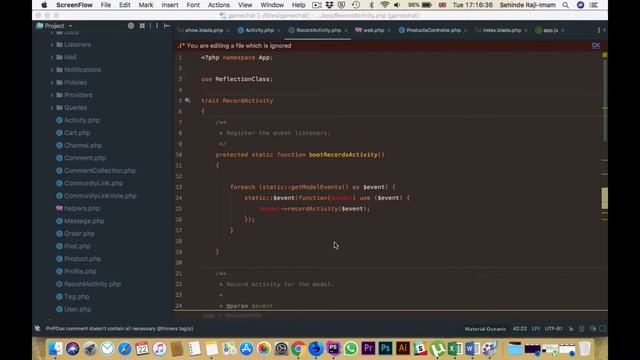640x360 pixels.
Task: Launch Siri from the dock
Action: click(x=73, y=349)
